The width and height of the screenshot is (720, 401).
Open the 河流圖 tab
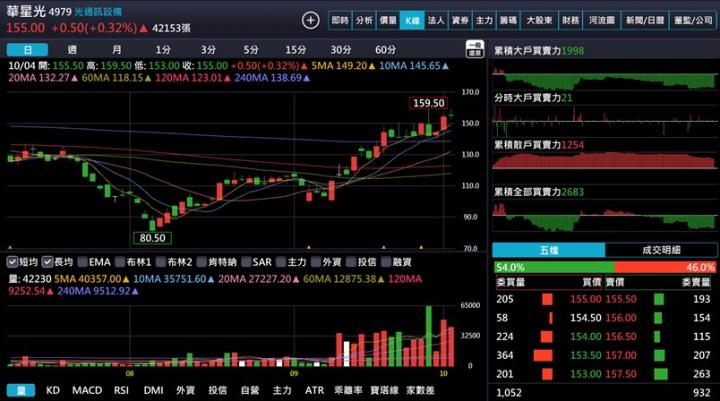[x=602, y=20]
